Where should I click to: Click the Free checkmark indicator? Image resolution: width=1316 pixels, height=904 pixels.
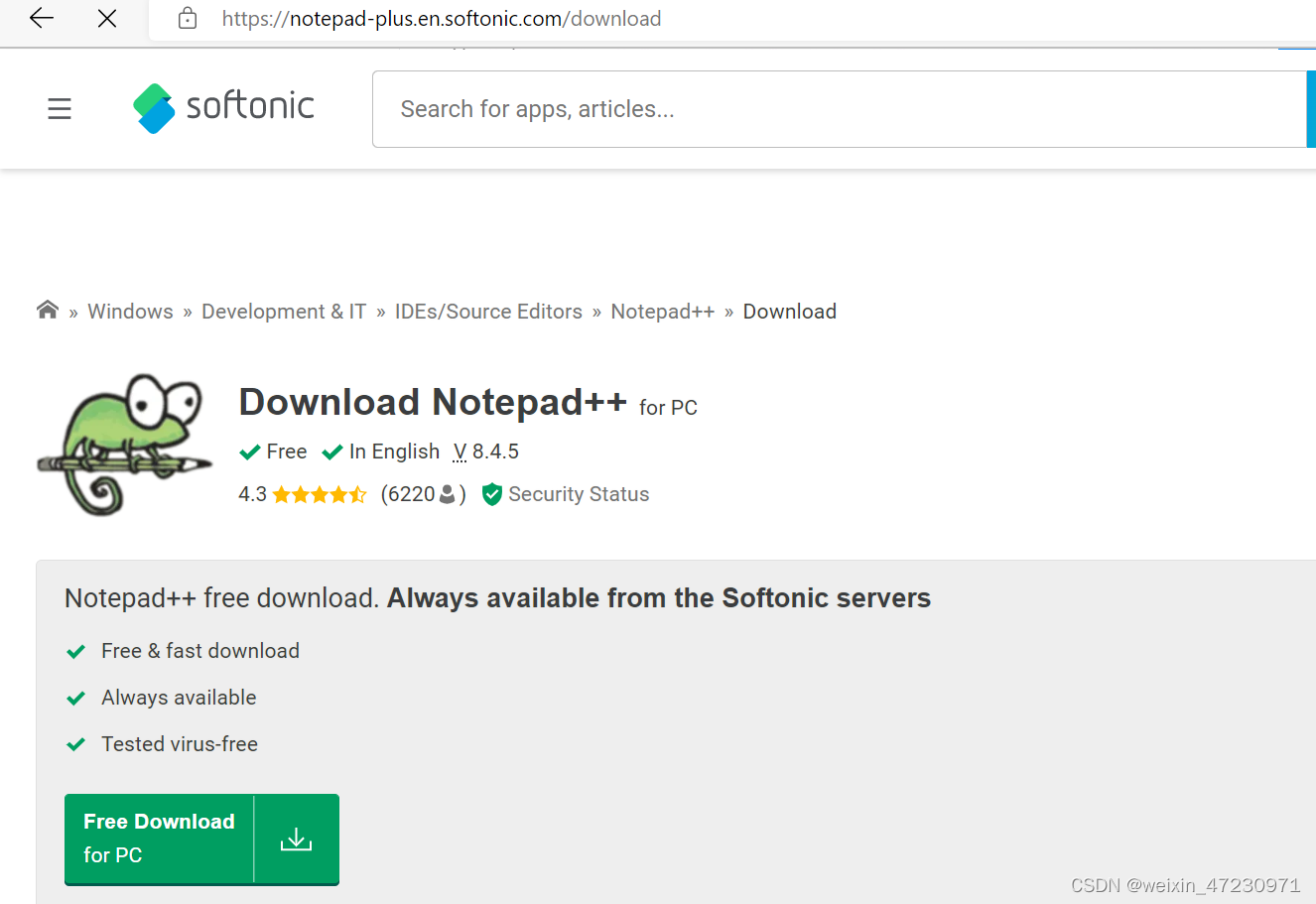[x=249, y=452]
